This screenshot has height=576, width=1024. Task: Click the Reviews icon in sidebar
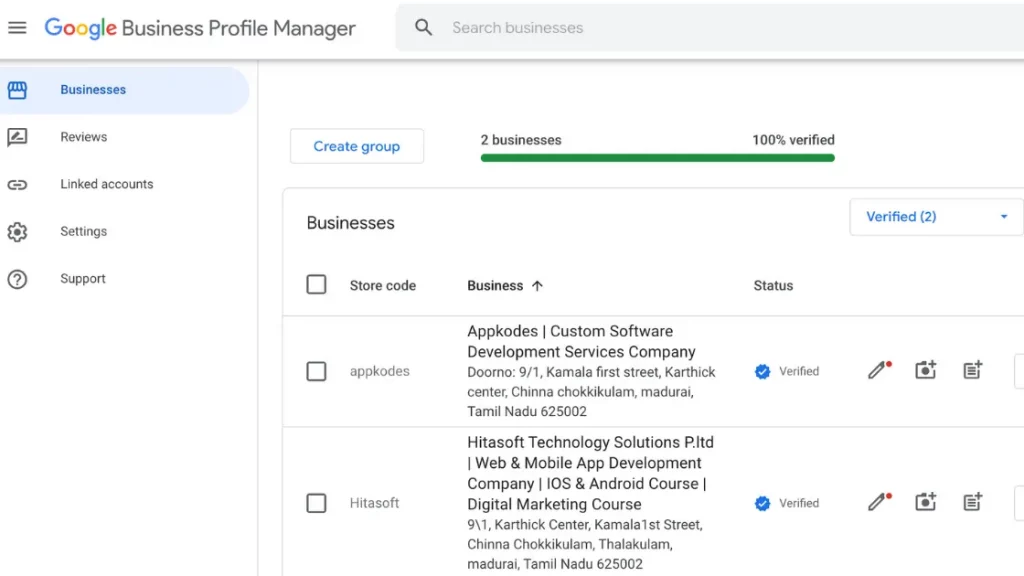[17, 137]
